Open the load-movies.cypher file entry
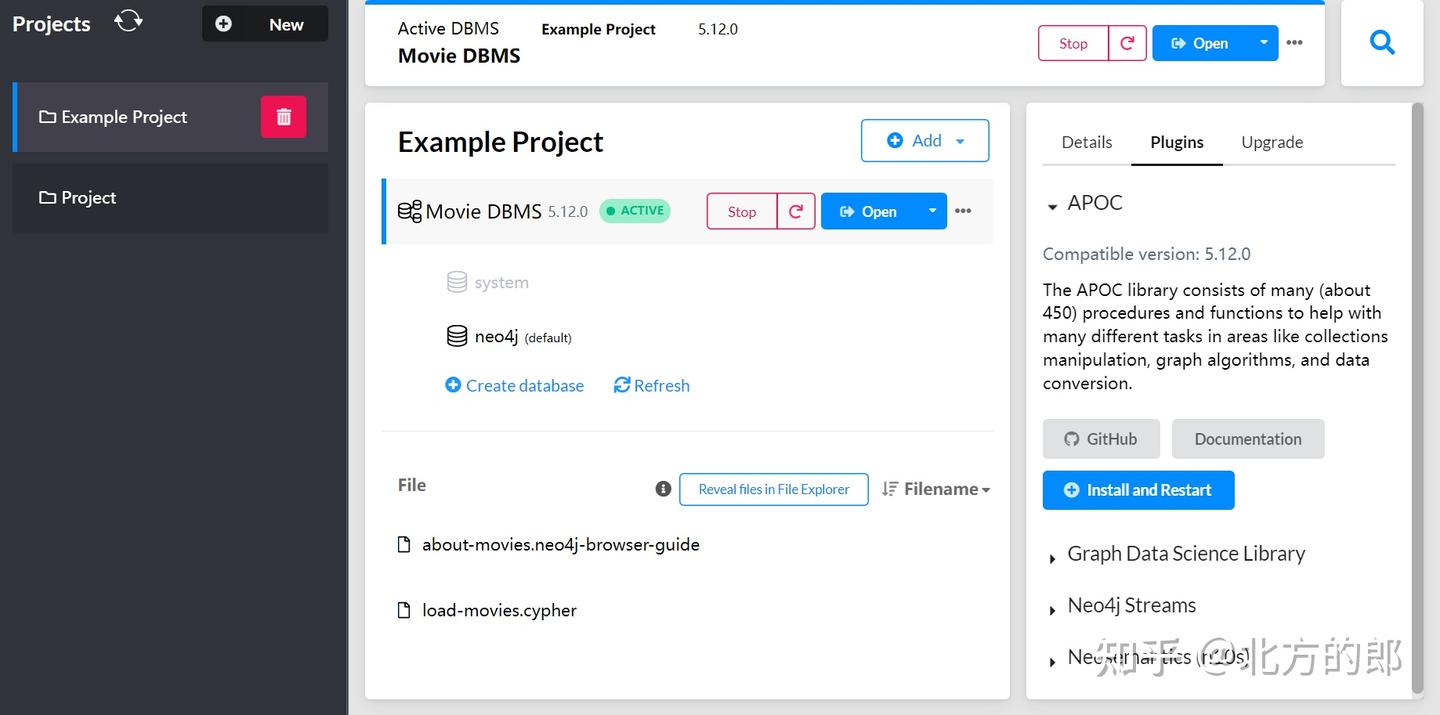The width and height of the screenshot is (1440, 715). click(499, 610)
